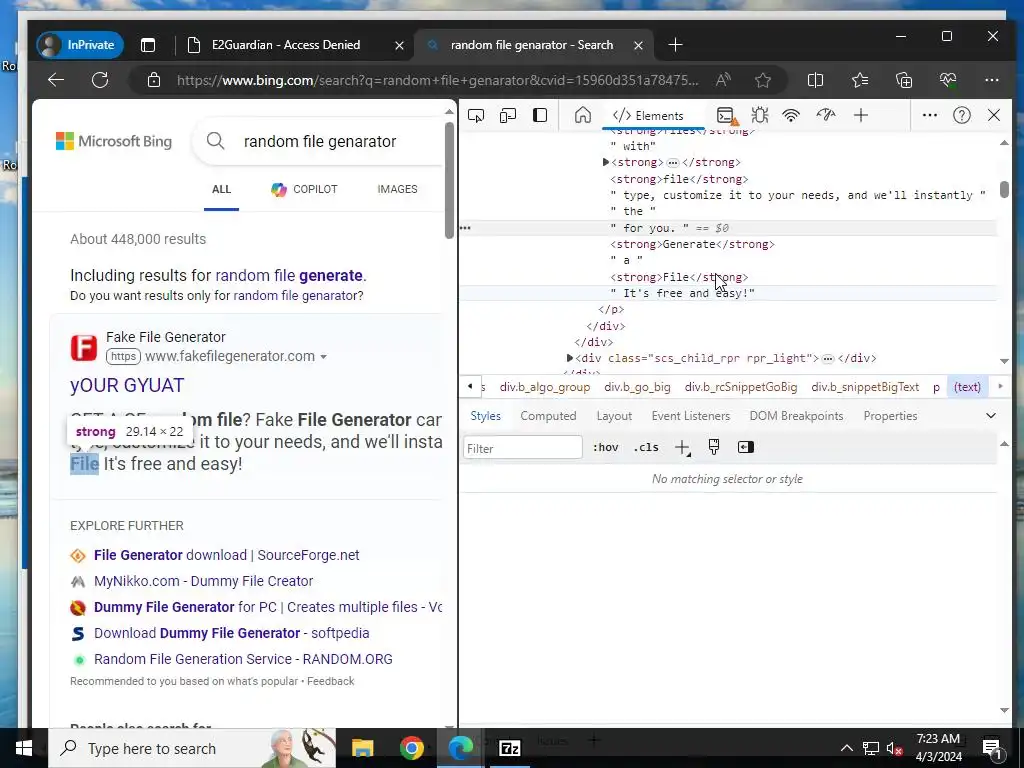
Task: Toggle split screen view
Action: click(x=815, y=80)
